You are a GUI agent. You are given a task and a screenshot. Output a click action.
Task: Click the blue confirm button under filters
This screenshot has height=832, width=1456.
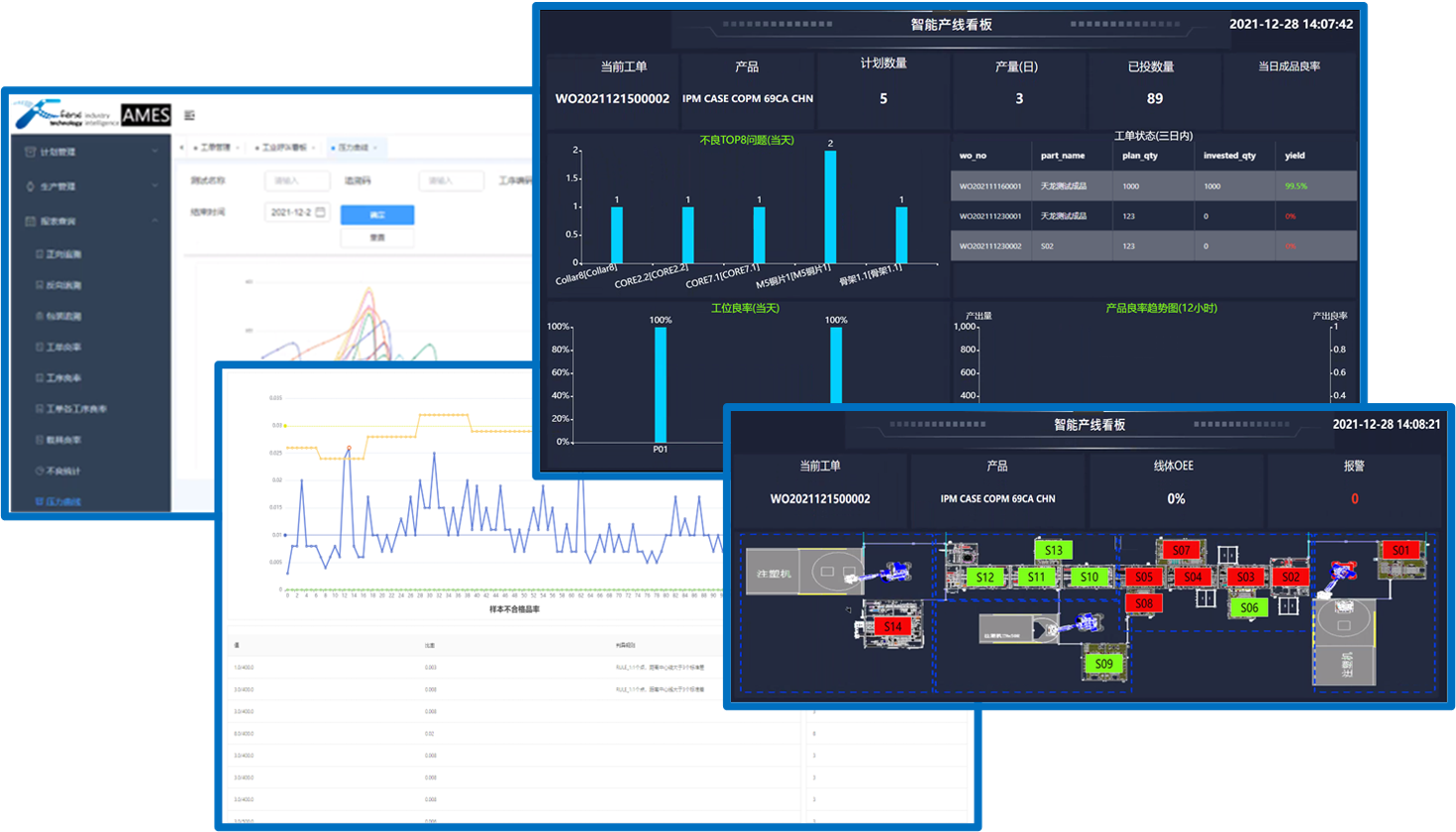click(x=376, y=215)
